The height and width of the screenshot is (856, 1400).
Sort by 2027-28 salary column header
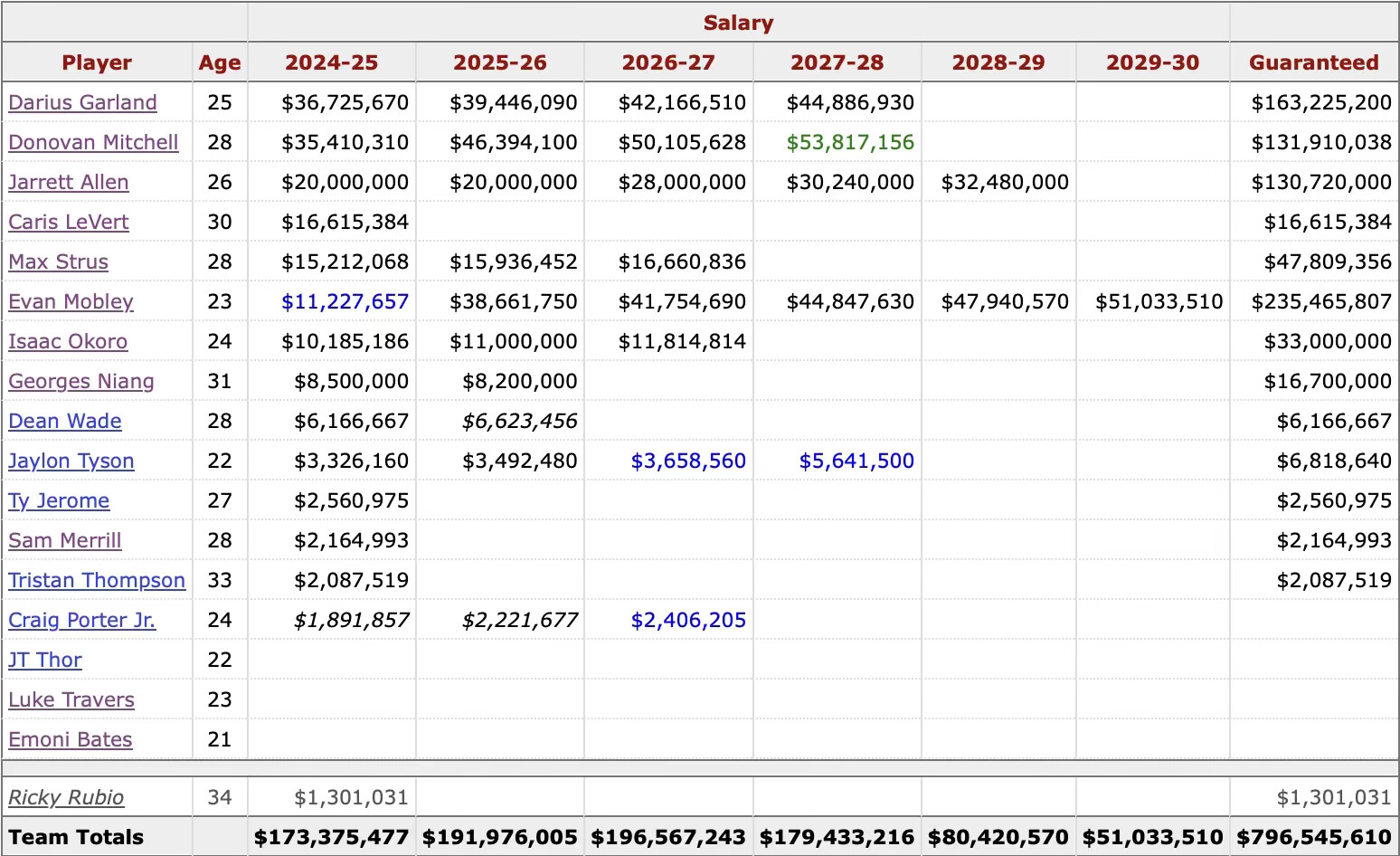click(837, 62)
